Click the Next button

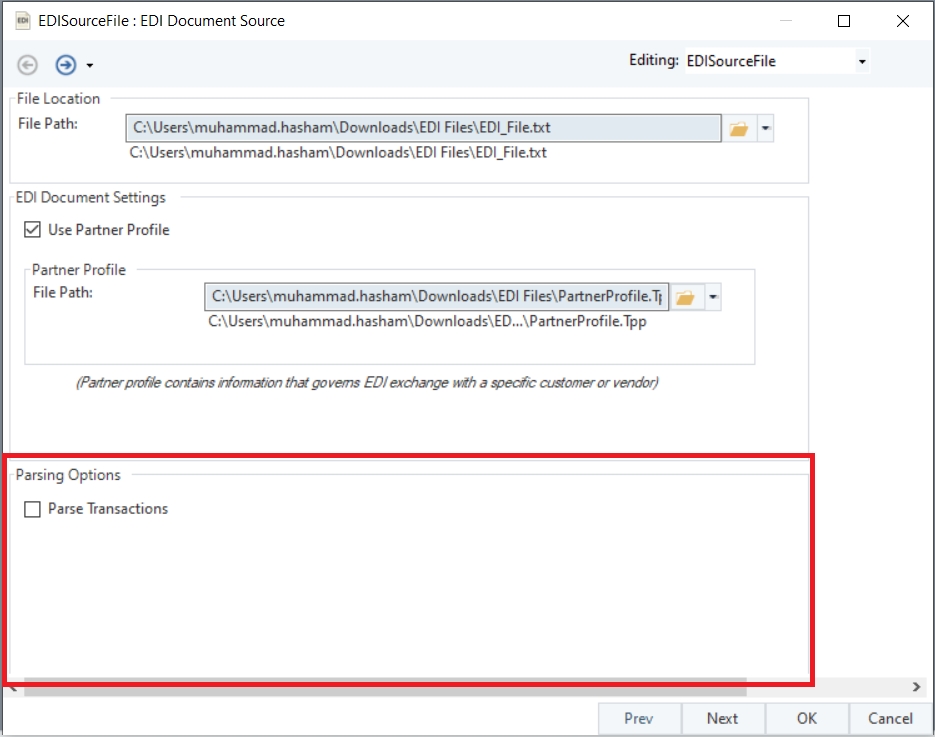722,718
